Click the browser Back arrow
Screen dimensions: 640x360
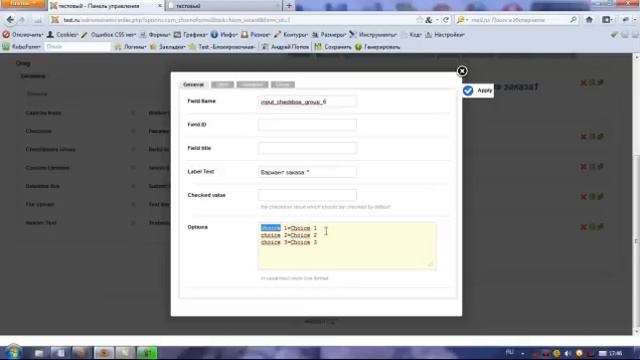10,20
